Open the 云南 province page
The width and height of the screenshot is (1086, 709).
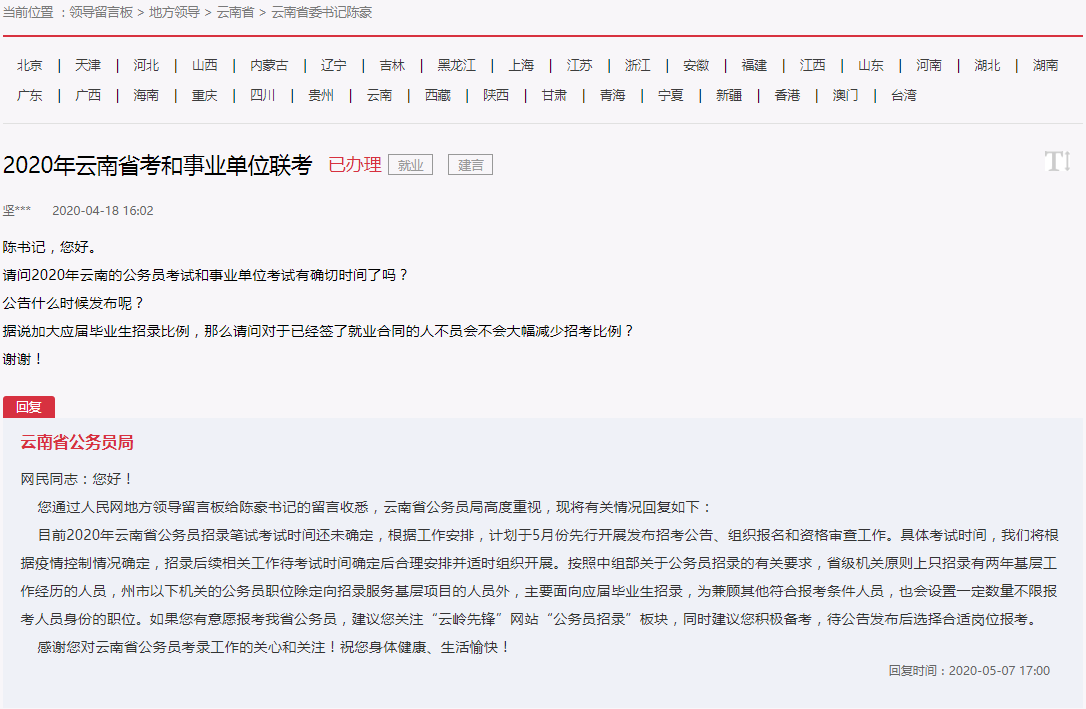click(x=379, y=95)
